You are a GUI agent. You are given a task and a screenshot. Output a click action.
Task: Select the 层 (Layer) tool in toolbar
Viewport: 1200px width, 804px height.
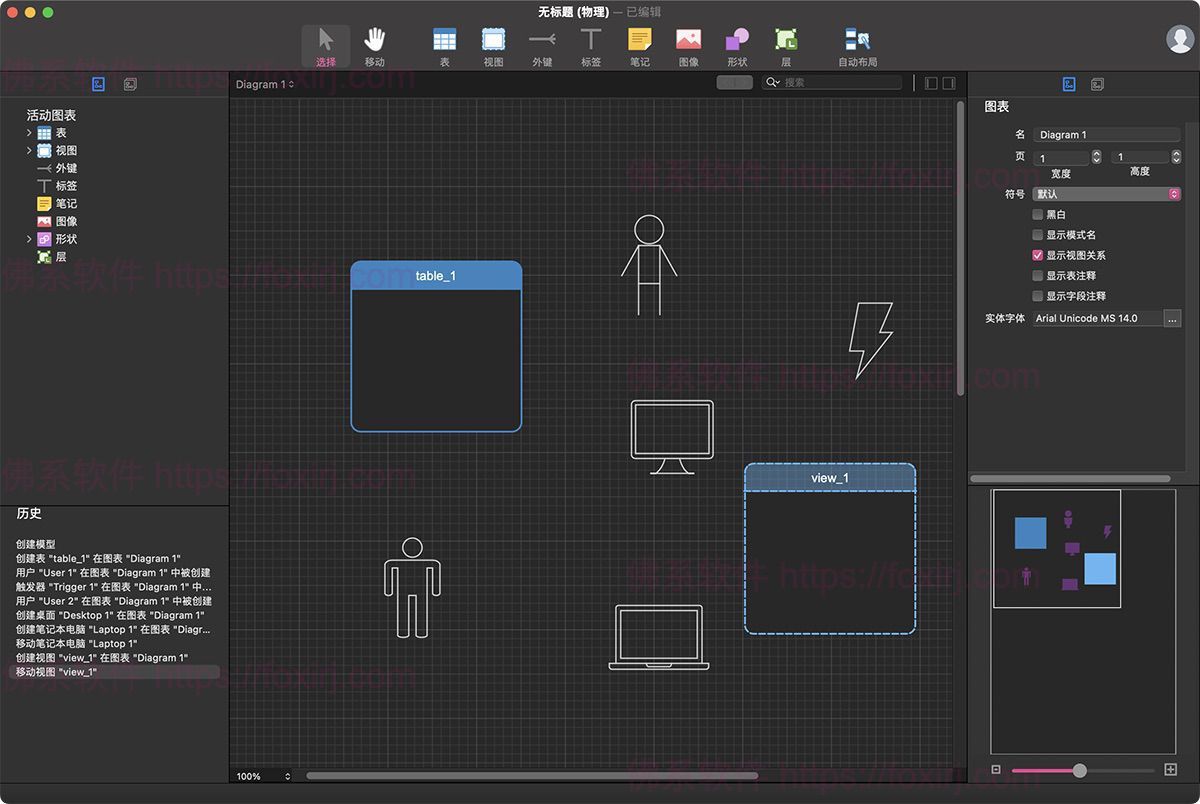coord(786,40)
